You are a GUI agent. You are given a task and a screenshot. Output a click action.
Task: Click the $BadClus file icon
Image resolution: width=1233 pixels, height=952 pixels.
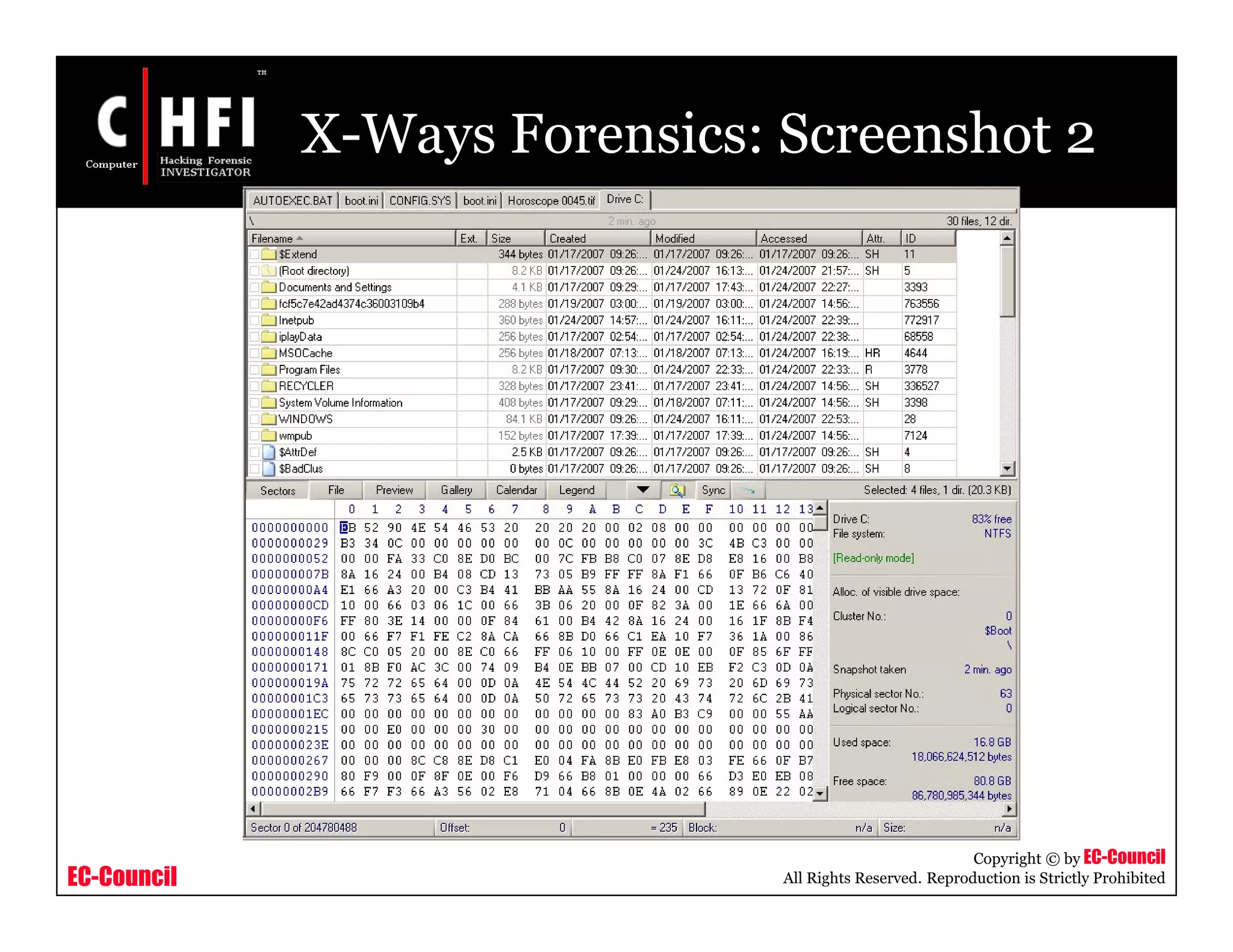(269, 468)
